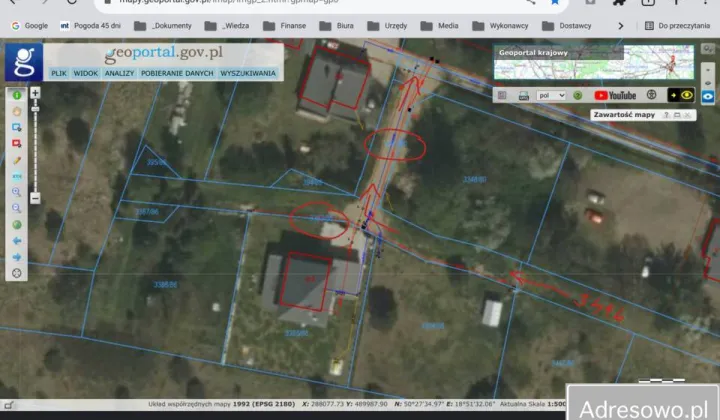Go to next map view arrow
This screenshot has height=420, width=720.
[17, 256]
